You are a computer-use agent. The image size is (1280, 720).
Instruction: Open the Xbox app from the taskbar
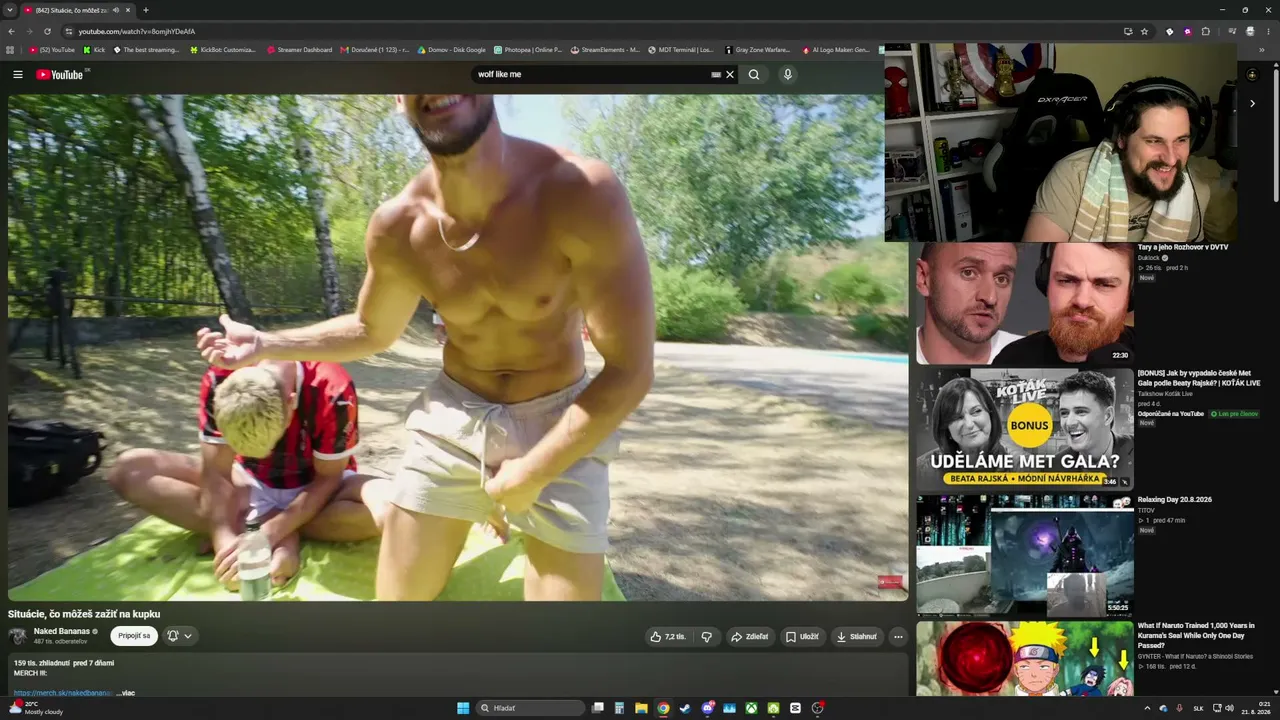coord(750,708)
